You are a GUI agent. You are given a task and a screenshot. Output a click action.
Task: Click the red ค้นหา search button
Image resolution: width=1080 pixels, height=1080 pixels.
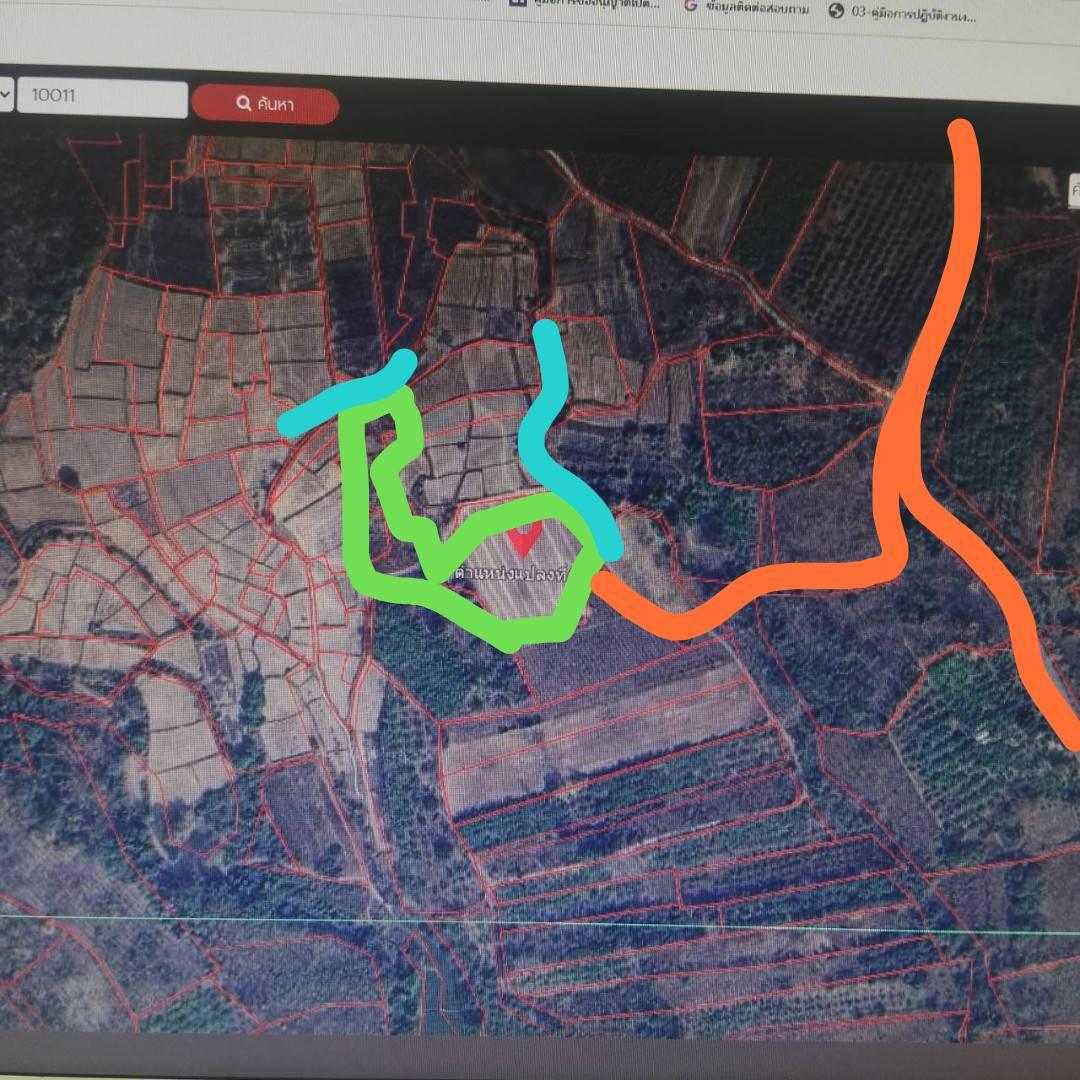(265, 104)
